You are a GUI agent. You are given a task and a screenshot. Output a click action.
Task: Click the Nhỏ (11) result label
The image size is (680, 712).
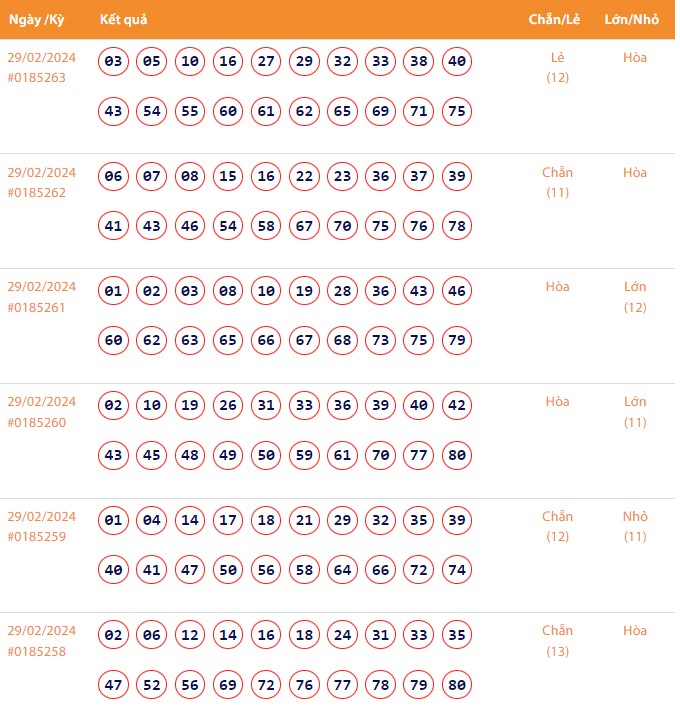click(635, 526)
